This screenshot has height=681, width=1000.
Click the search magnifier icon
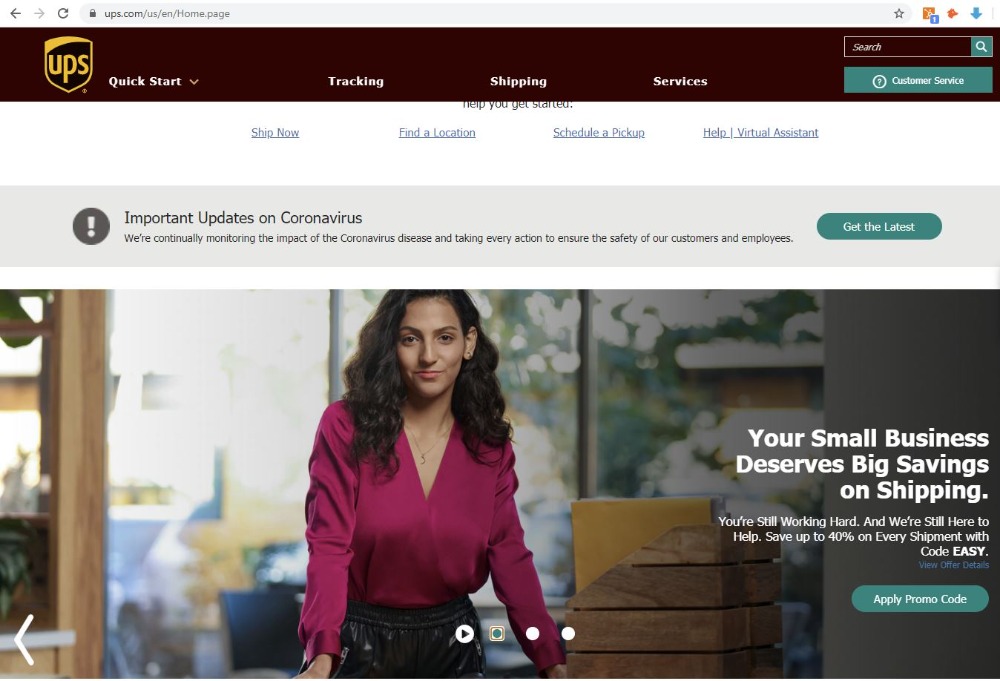[x=982, y=47]
